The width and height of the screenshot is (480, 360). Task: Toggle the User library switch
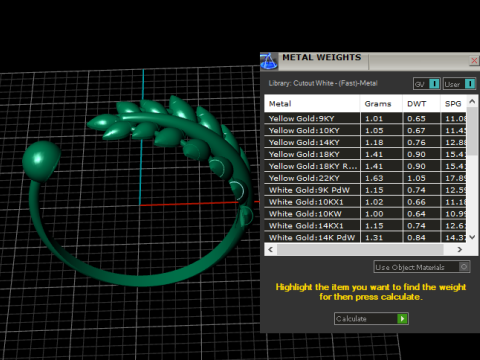[459, 84]
